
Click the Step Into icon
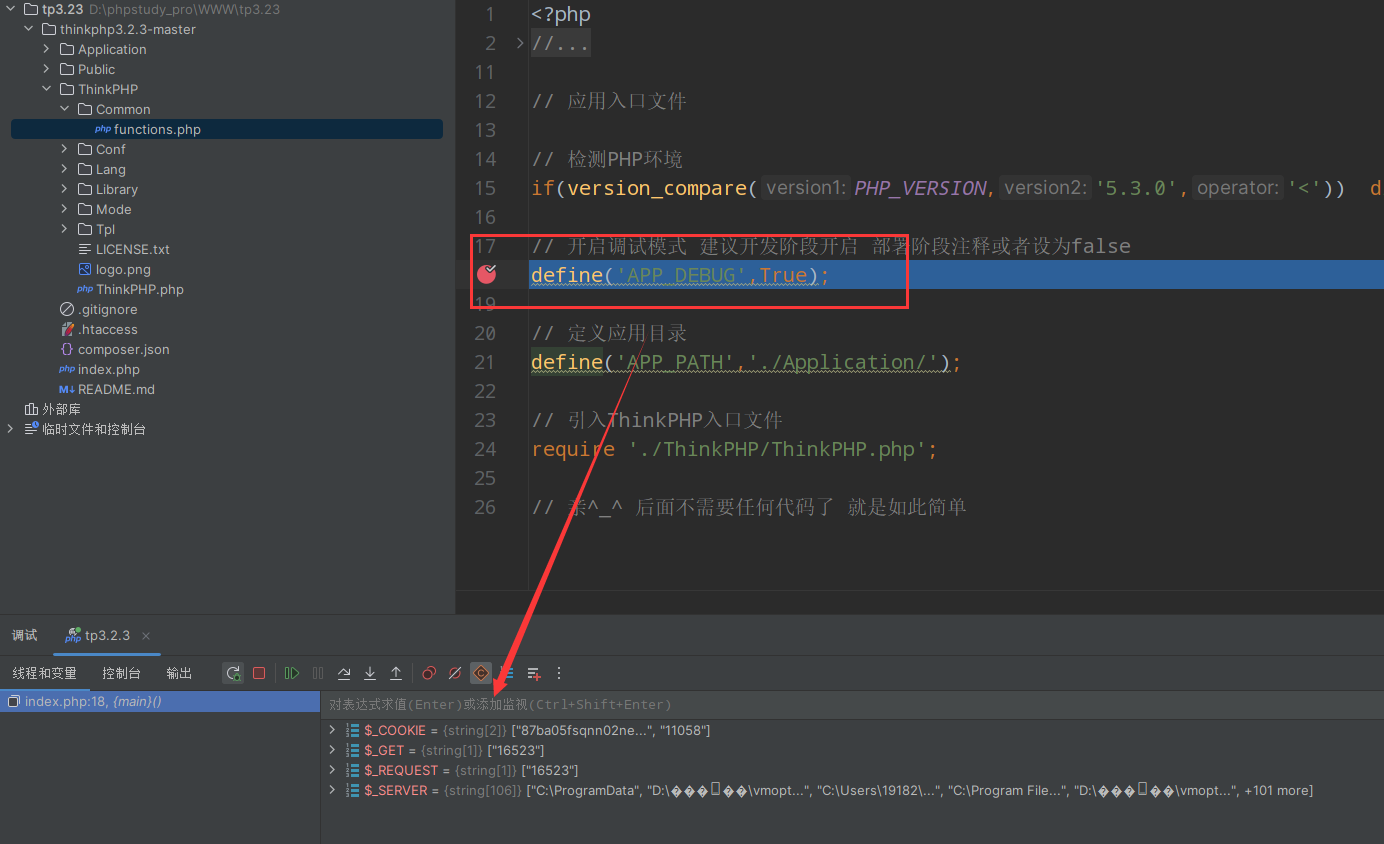click(x=370, y=673)
